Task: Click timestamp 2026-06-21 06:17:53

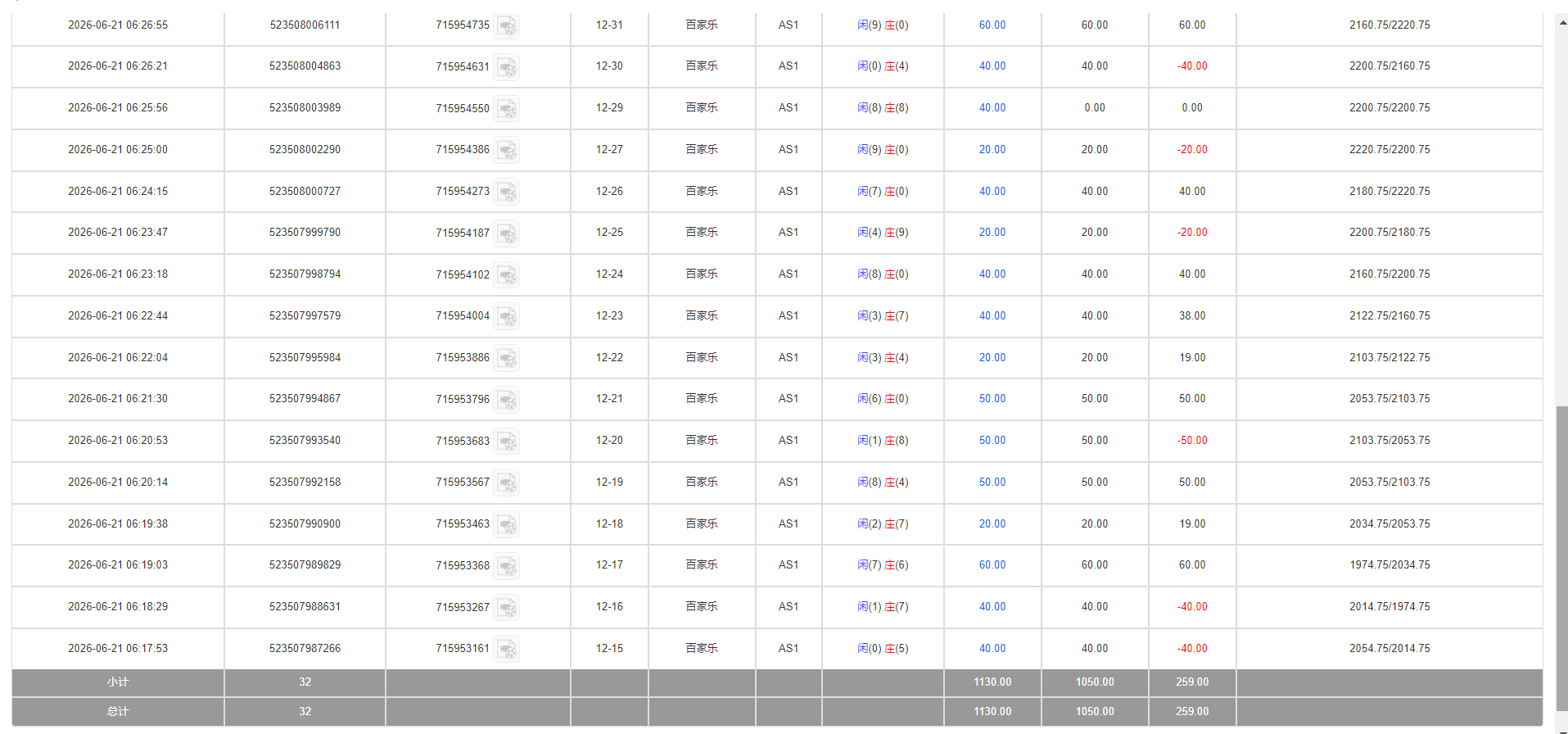Action: (118, 649)
